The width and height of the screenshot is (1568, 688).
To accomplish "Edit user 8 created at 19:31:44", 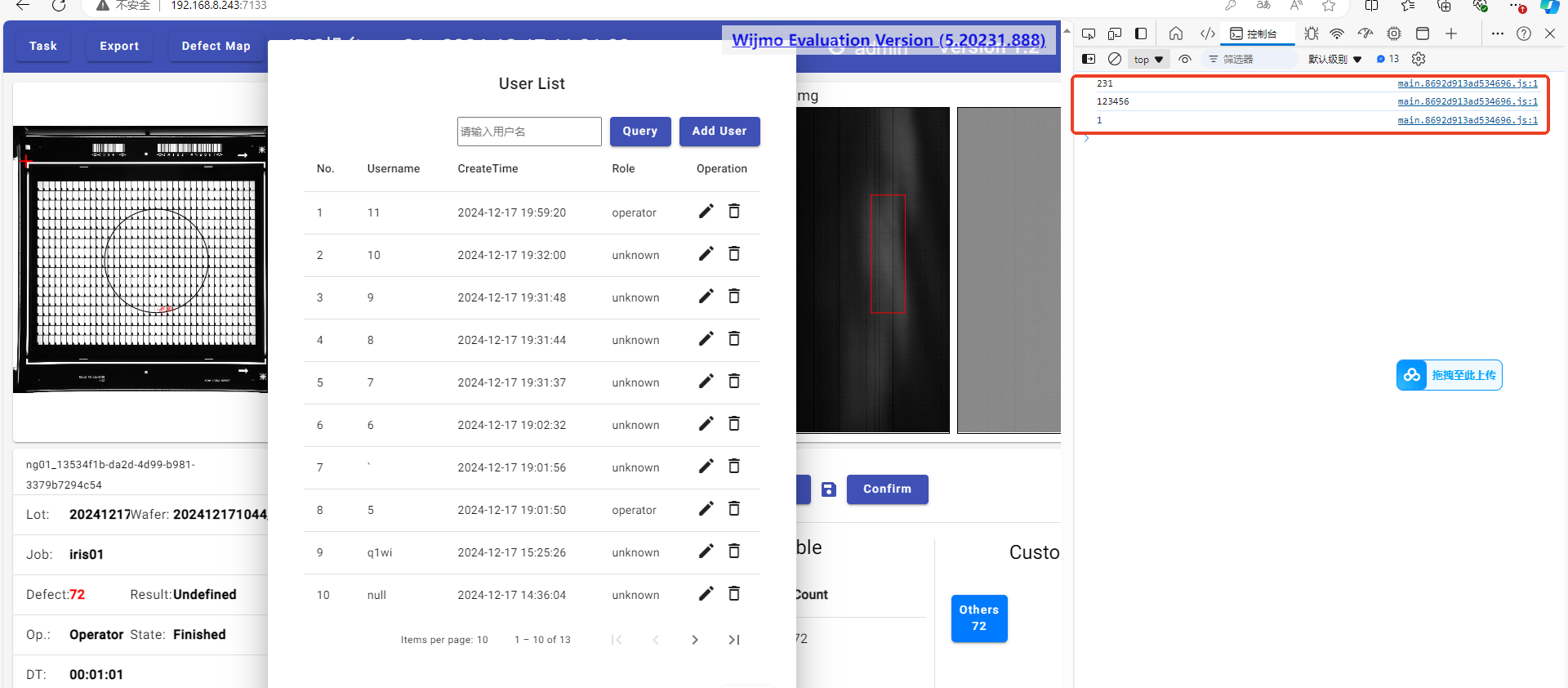I will pos(706,339).
